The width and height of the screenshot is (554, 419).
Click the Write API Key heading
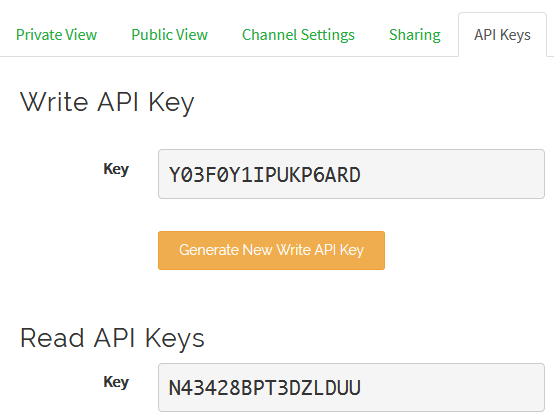pos(107,102)
